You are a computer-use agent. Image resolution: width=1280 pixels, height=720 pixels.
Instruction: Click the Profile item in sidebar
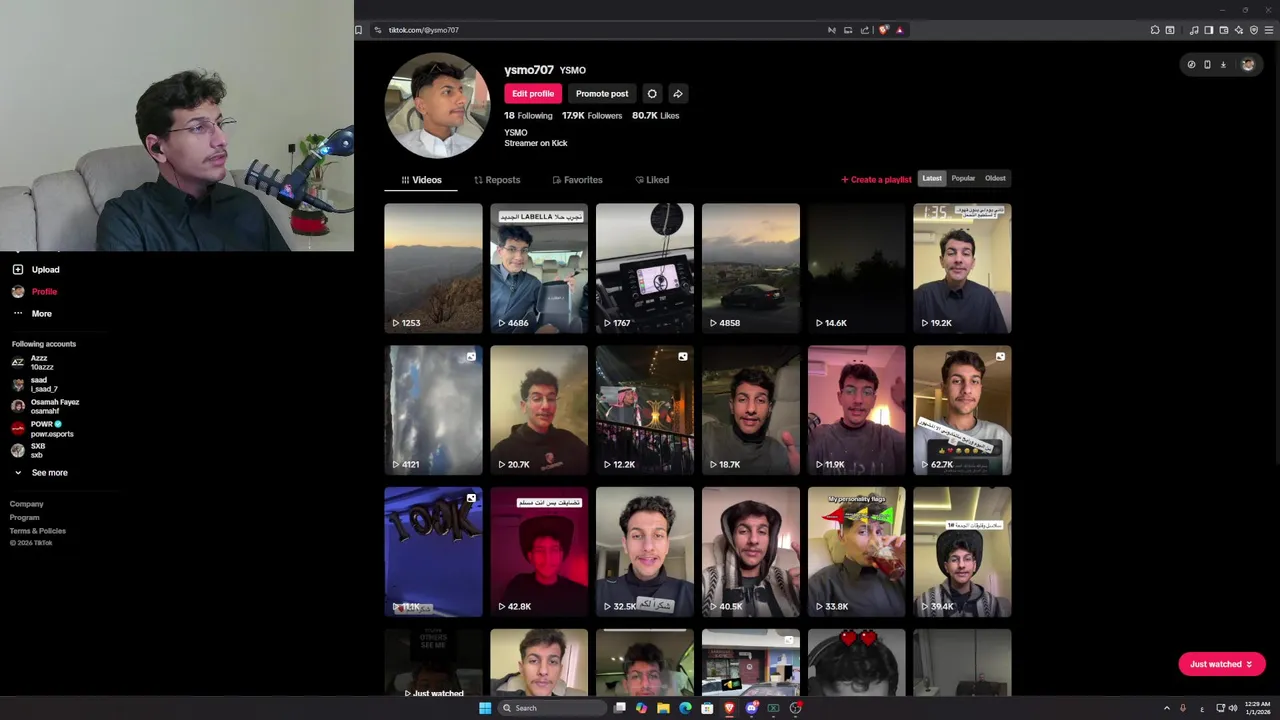click(35, 291)
